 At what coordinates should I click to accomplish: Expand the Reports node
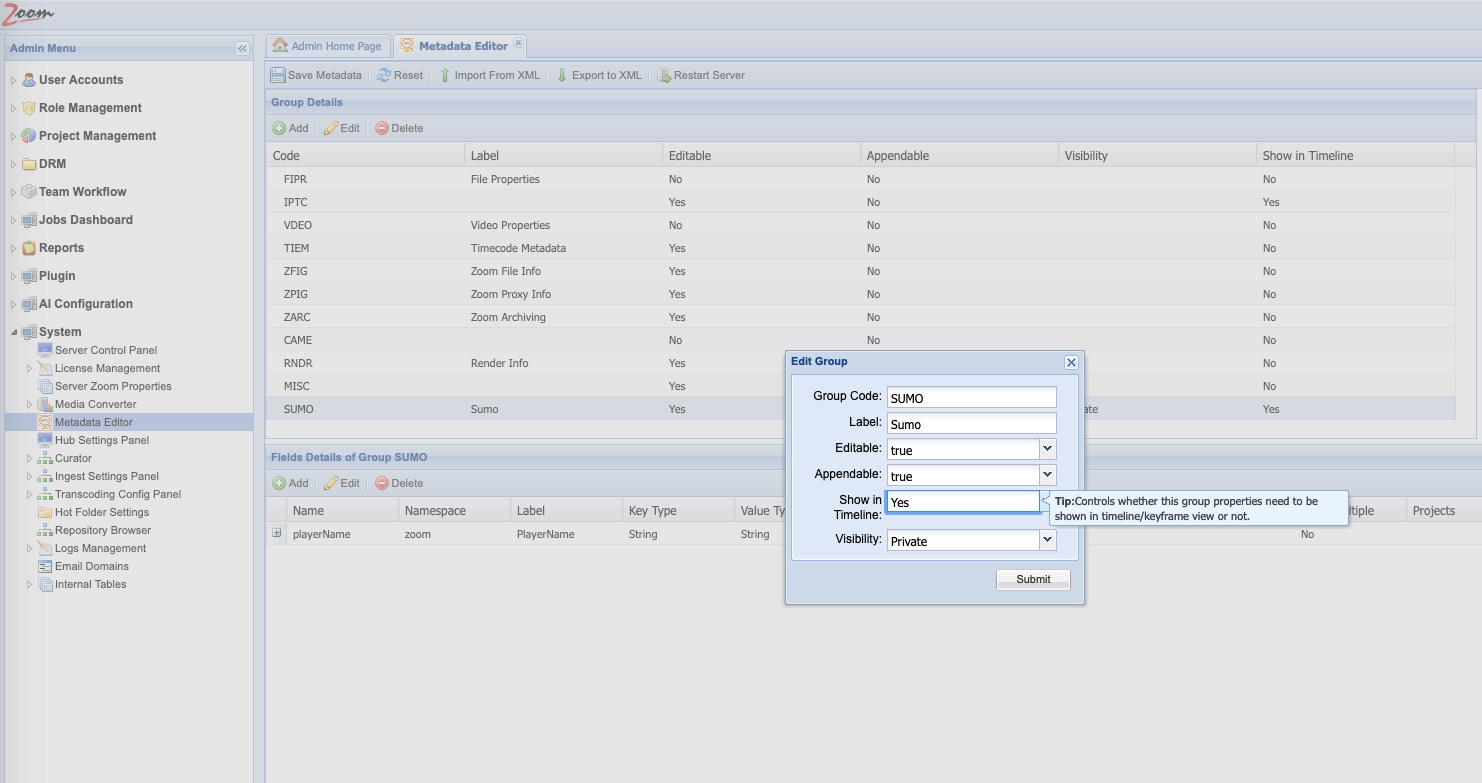coord(13,248)
